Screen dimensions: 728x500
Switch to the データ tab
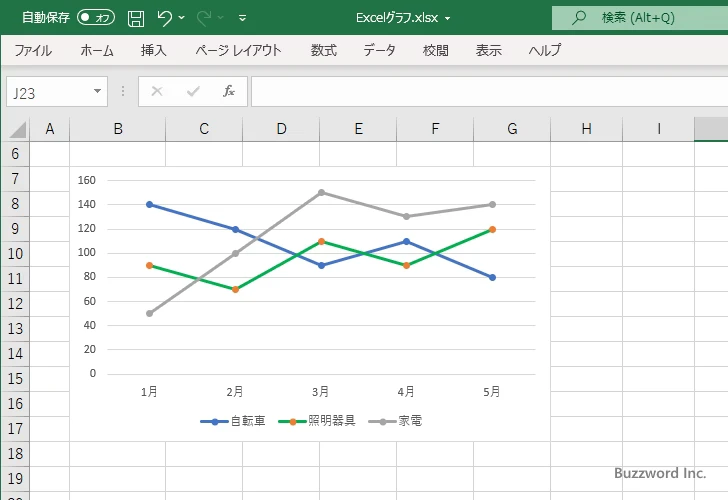[x=379, y=50]
